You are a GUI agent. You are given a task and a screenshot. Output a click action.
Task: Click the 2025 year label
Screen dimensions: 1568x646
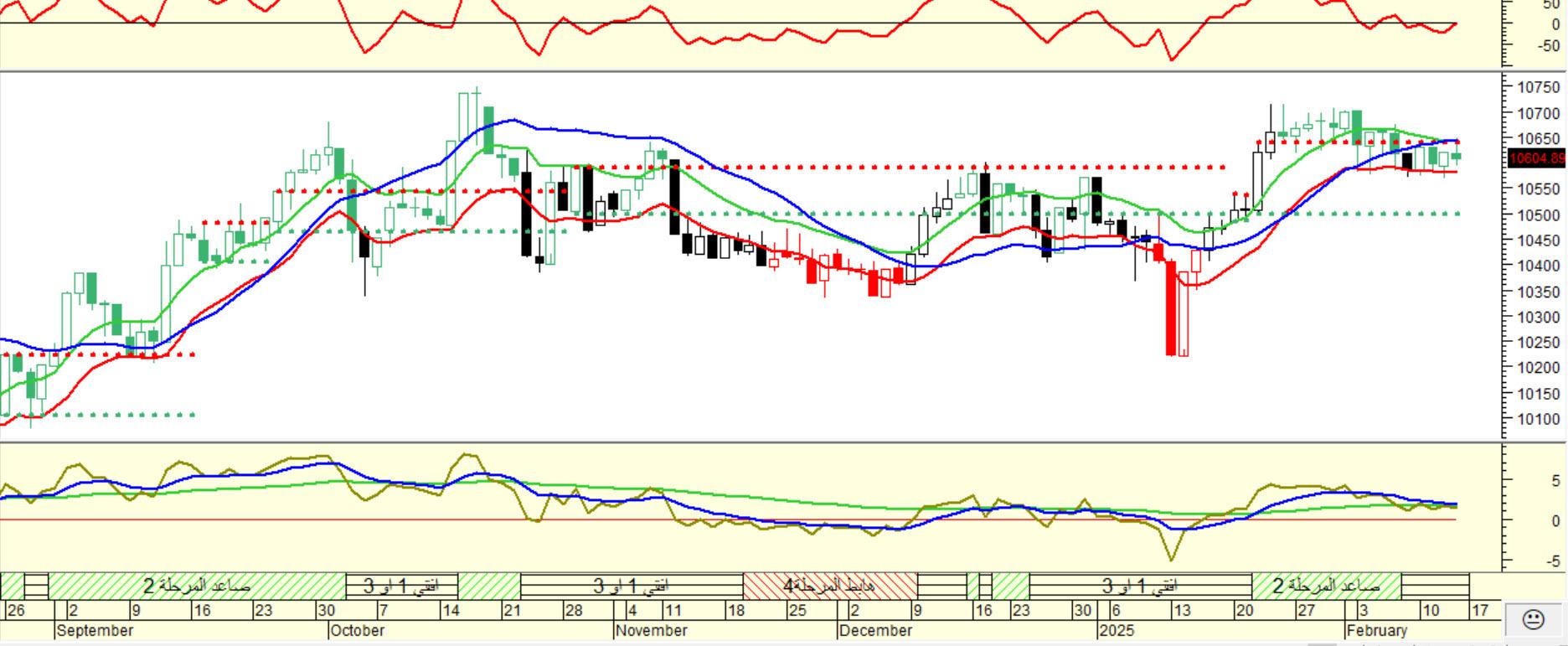point(1117,630)
